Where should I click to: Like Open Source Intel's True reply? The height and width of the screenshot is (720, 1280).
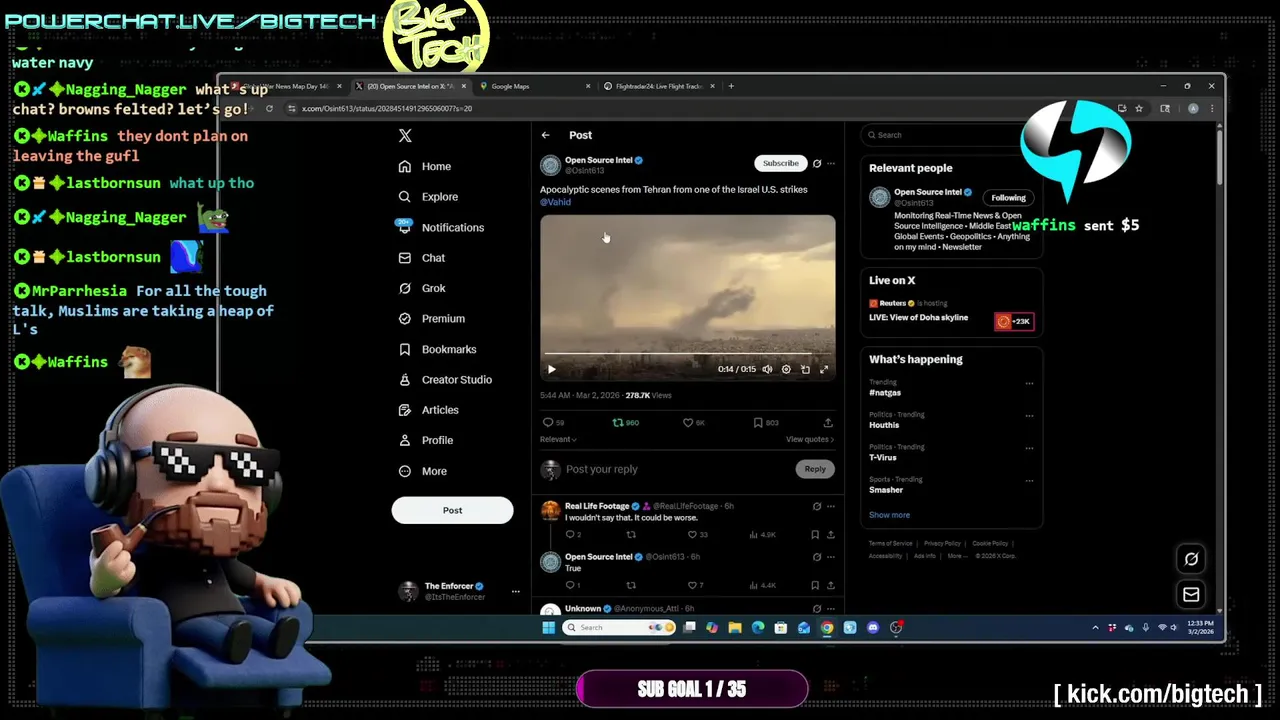tap(695, 586)
